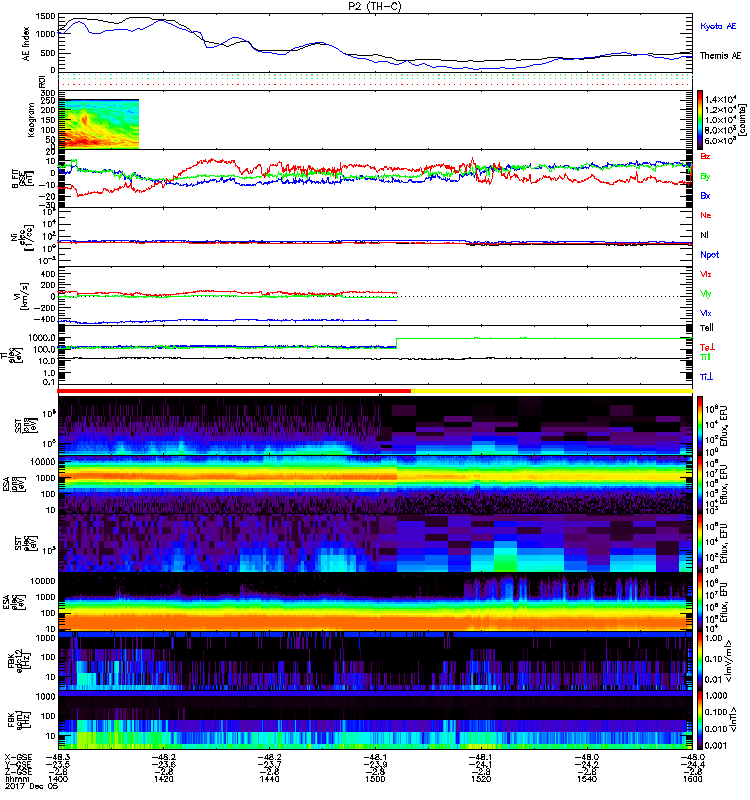Click the 1540 time tick label
The width and height of the screenshot is (750, 800).
tap(587, 779)
